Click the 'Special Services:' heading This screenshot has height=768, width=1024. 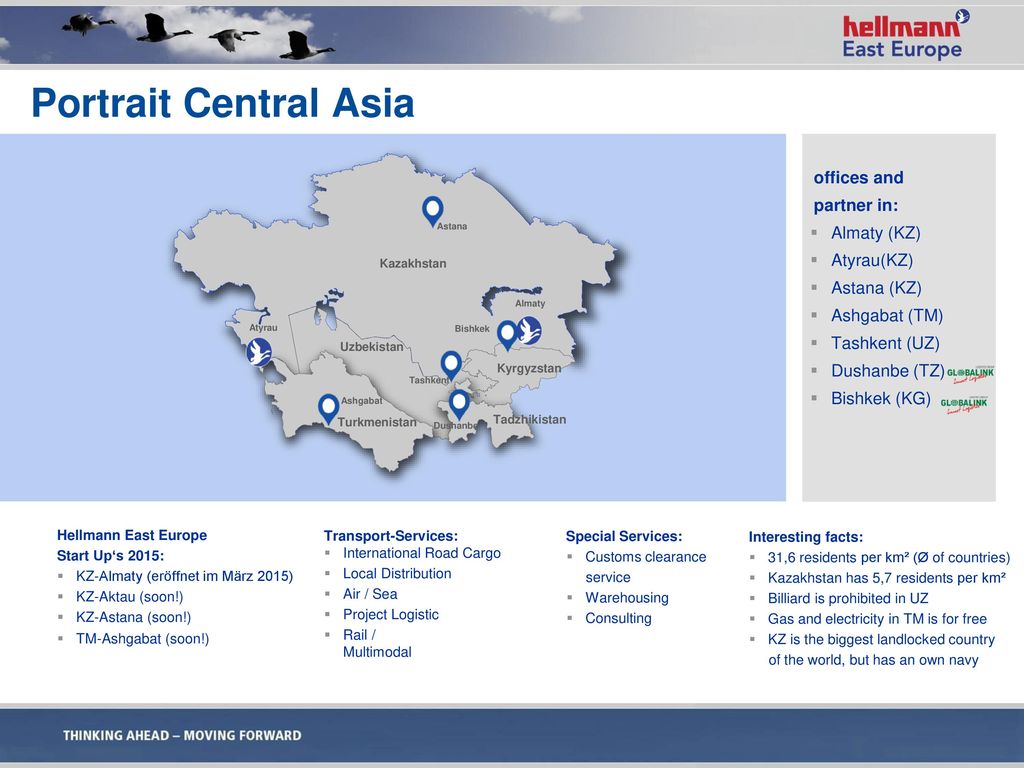pos(624,536)
